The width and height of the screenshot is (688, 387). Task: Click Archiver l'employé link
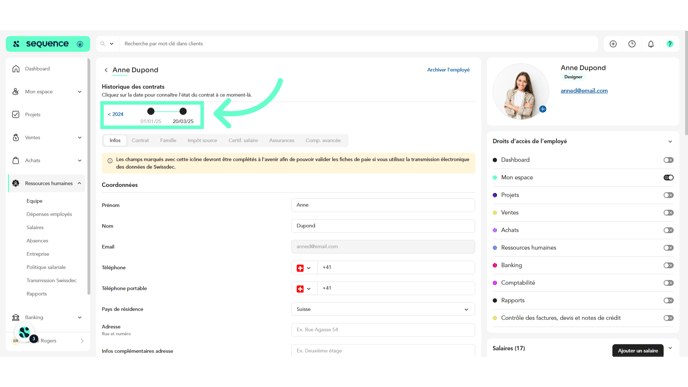[x=448, y=70]
